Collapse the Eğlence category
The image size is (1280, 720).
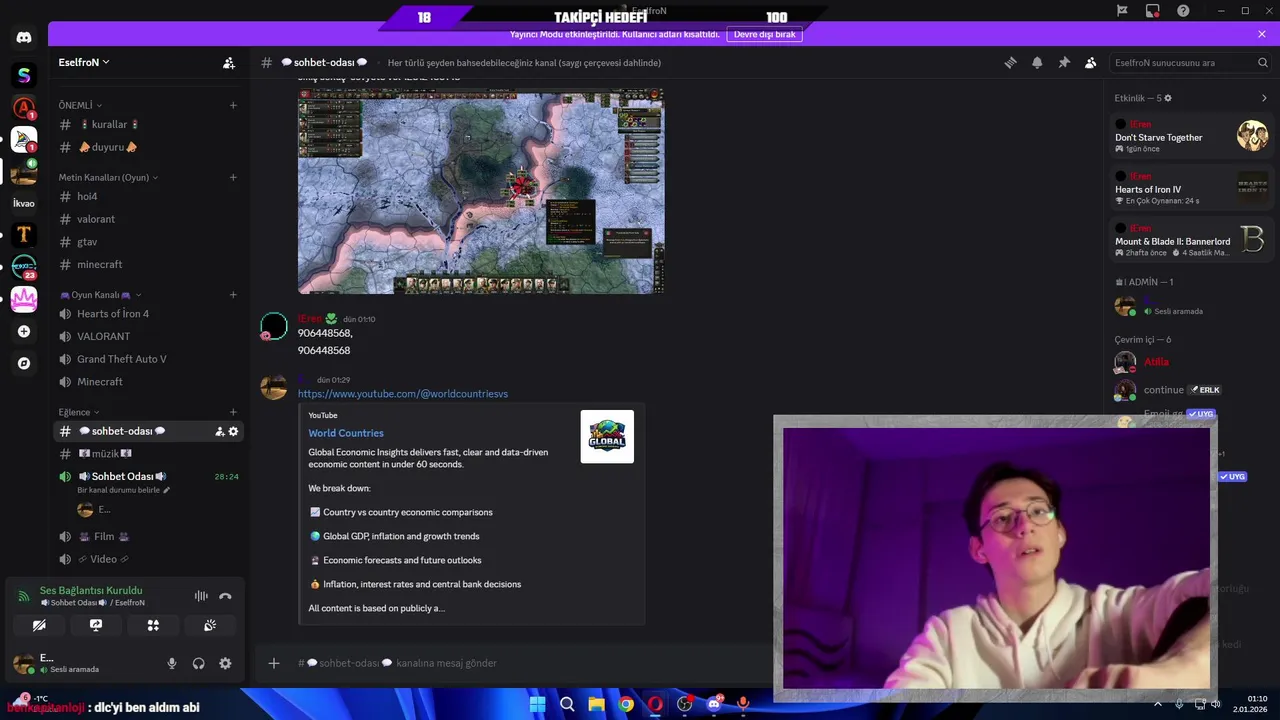pyautogui.click(x=79, y=412)
